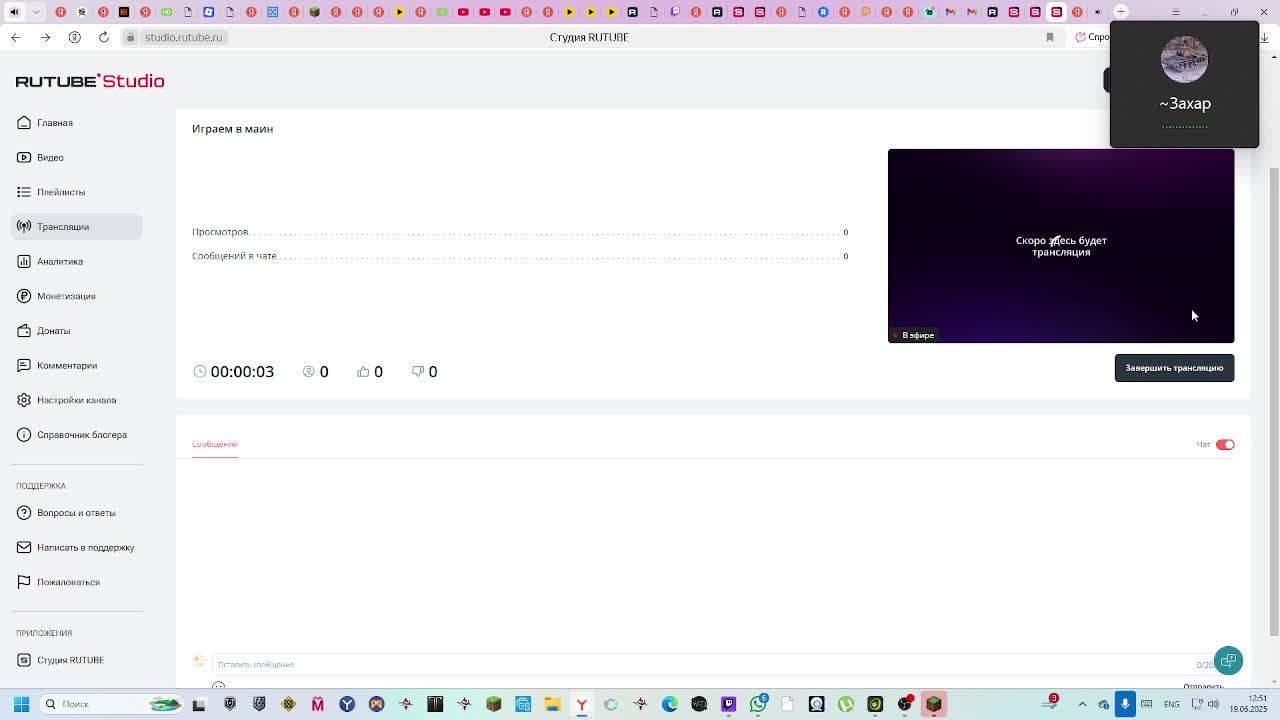
Task: Click the Играем в маин stream title
Action: tap(232, 129)
